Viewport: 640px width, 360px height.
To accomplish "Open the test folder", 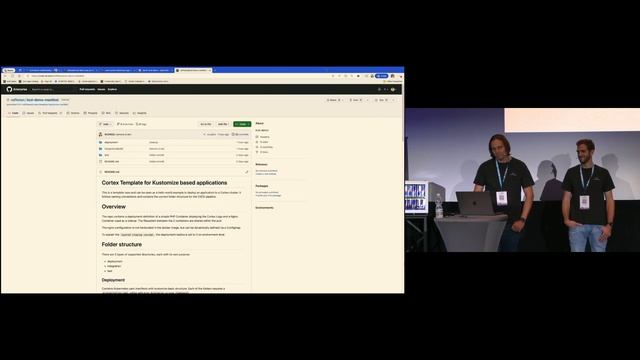I will tap(107, 155).
